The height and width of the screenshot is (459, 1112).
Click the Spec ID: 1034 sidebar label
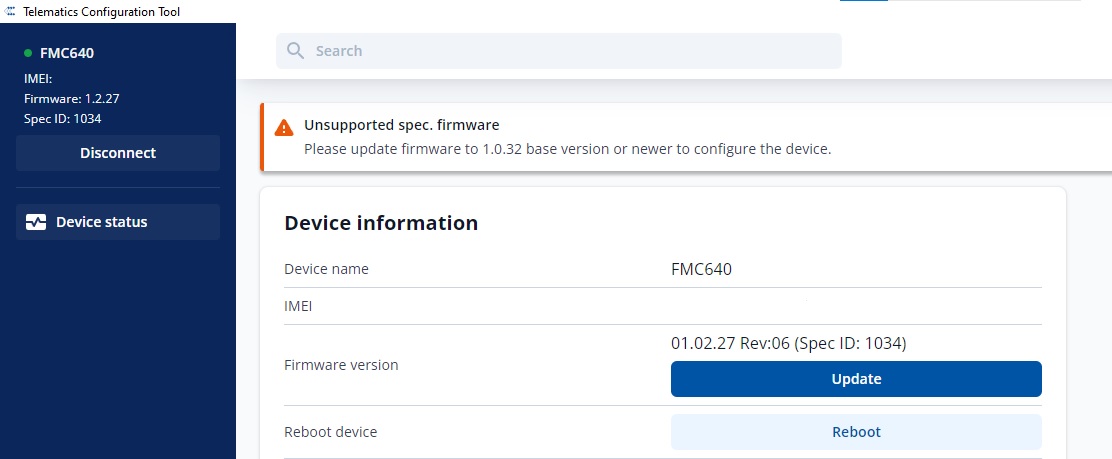tap(62, 118)
